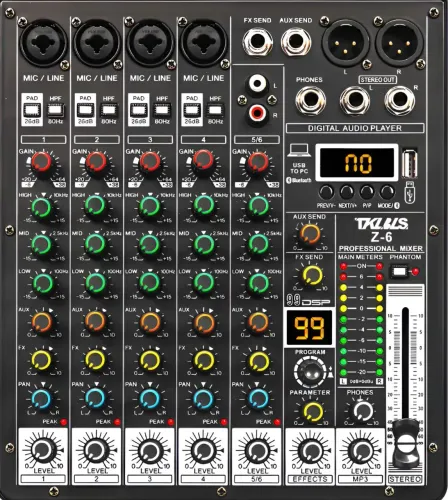Click the Bluetooth logo under USB TO PC
Image resolution: width=448 pixels, height=500 pixels.
(x=299, y=180)
